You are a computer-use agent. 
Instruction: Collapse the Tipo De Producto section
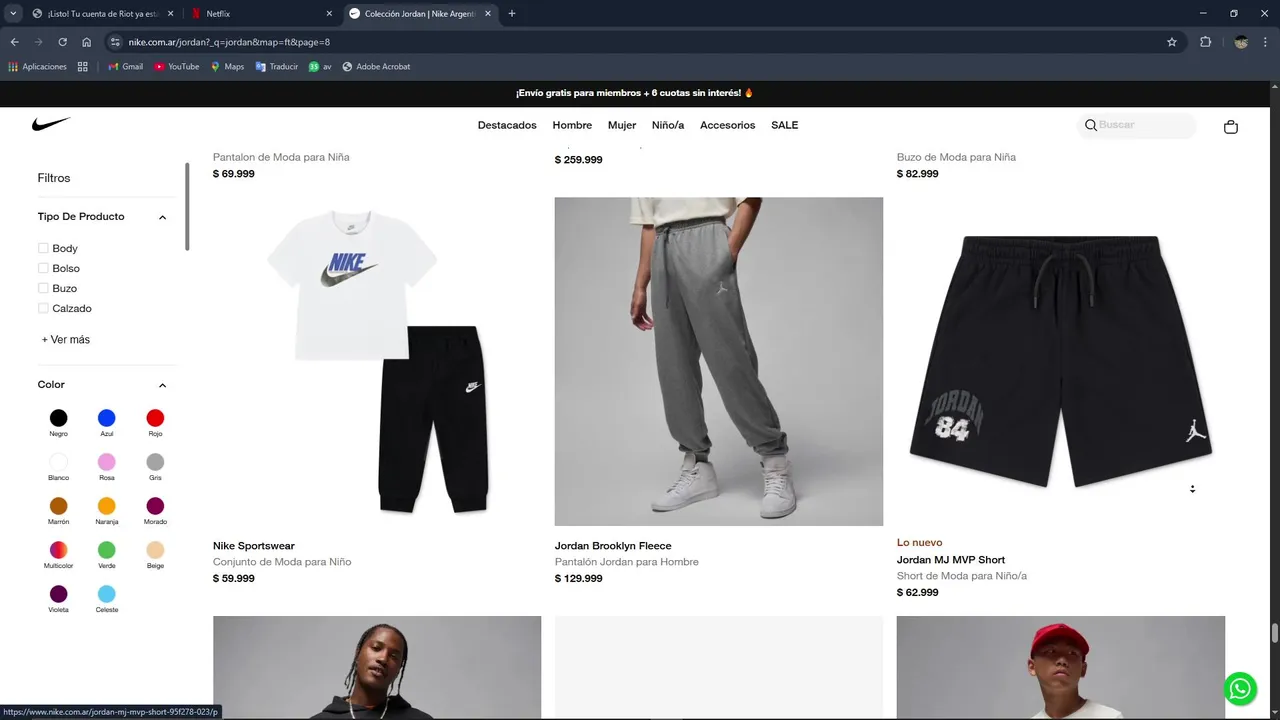162,217
